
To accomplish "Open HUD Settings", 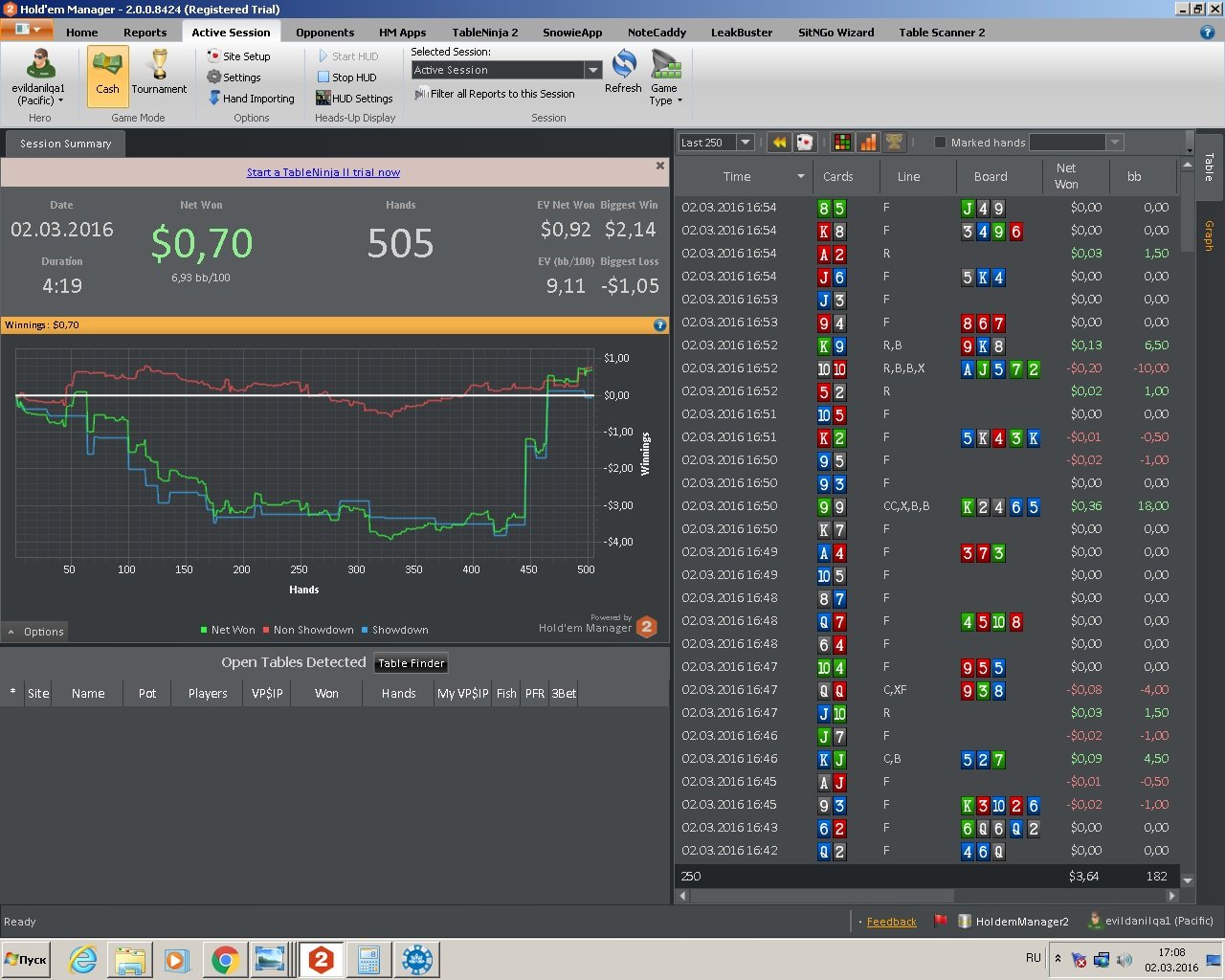I will coord(354,99).
